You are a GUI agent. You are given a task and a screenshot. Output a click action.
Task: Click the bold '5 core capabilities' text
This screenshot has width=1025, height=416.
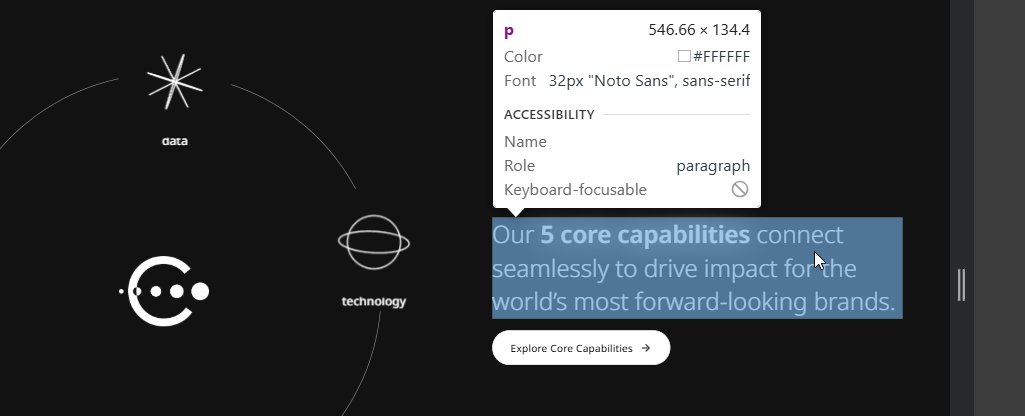click(x=645, y=235)
